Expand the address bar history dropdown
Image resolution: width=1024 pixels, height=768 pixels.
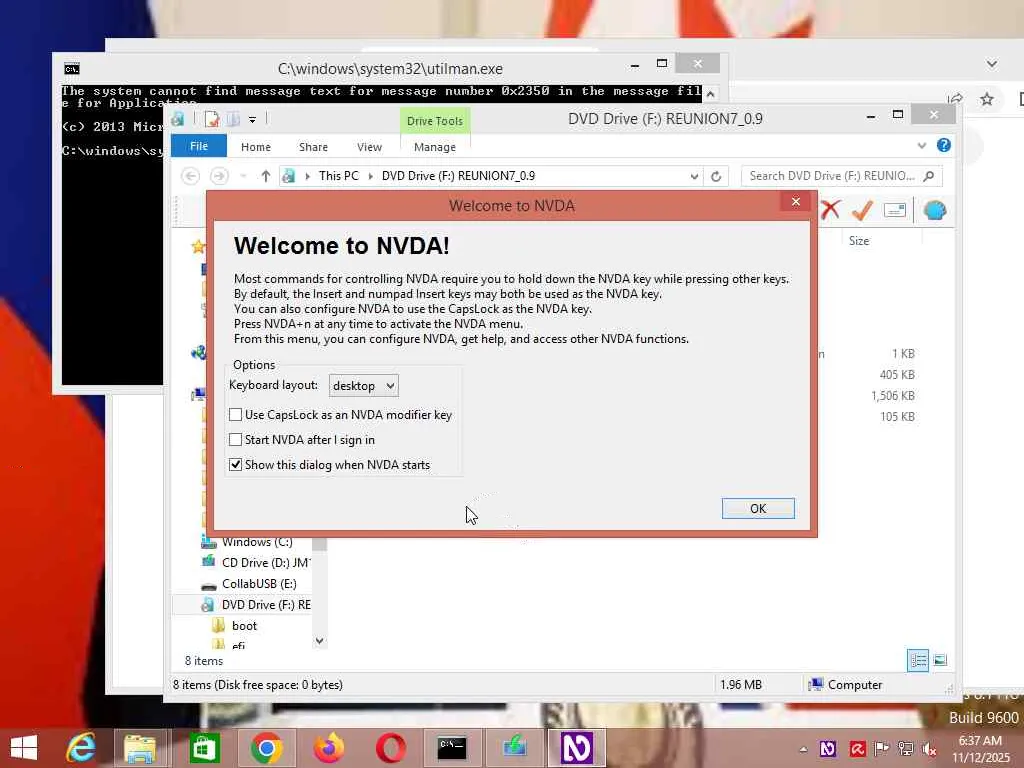tap(694, 176)
